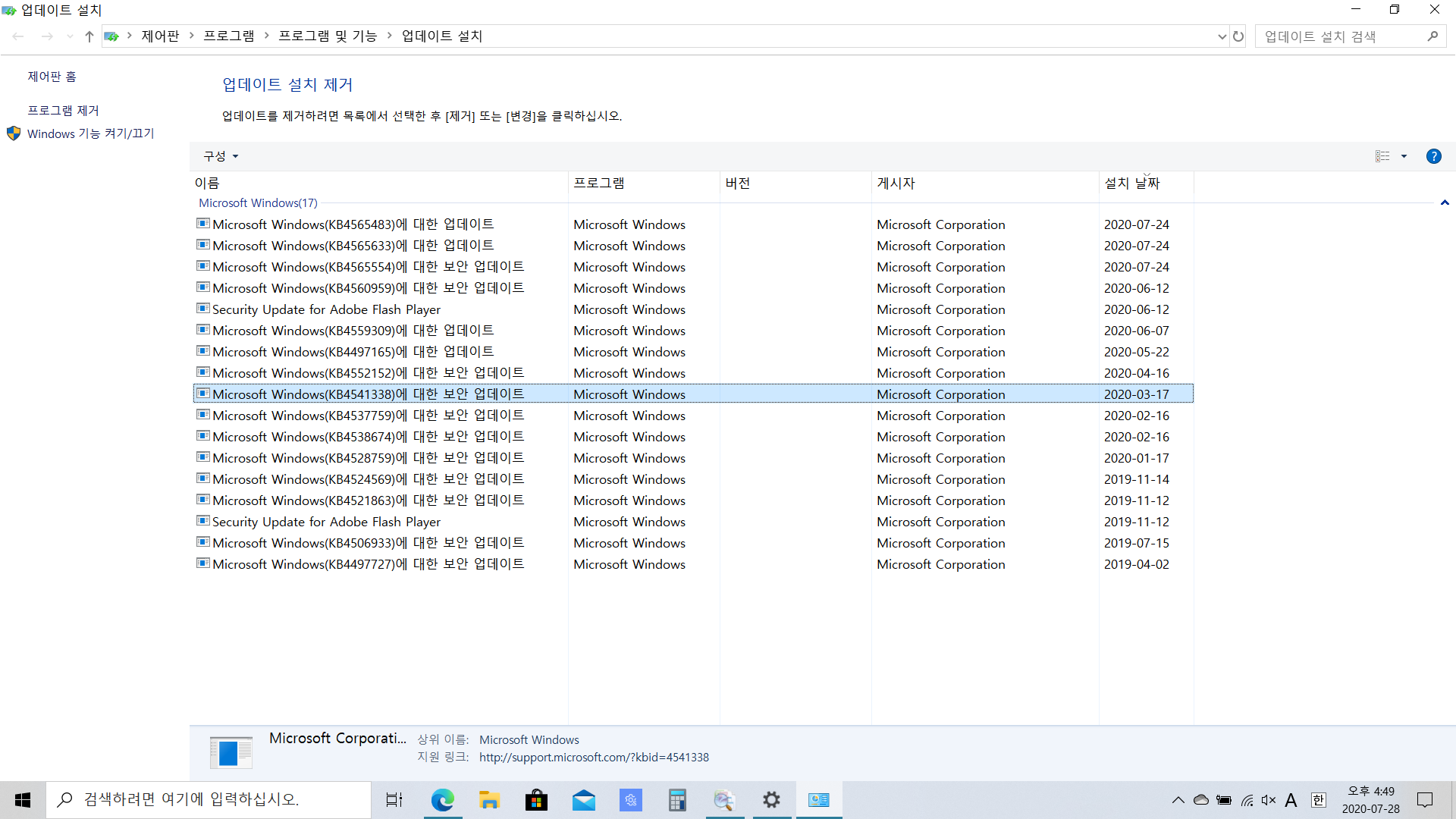Click the up arrow navigation icon
This screenshot has height=819, width=1456.
pos(89,36)
